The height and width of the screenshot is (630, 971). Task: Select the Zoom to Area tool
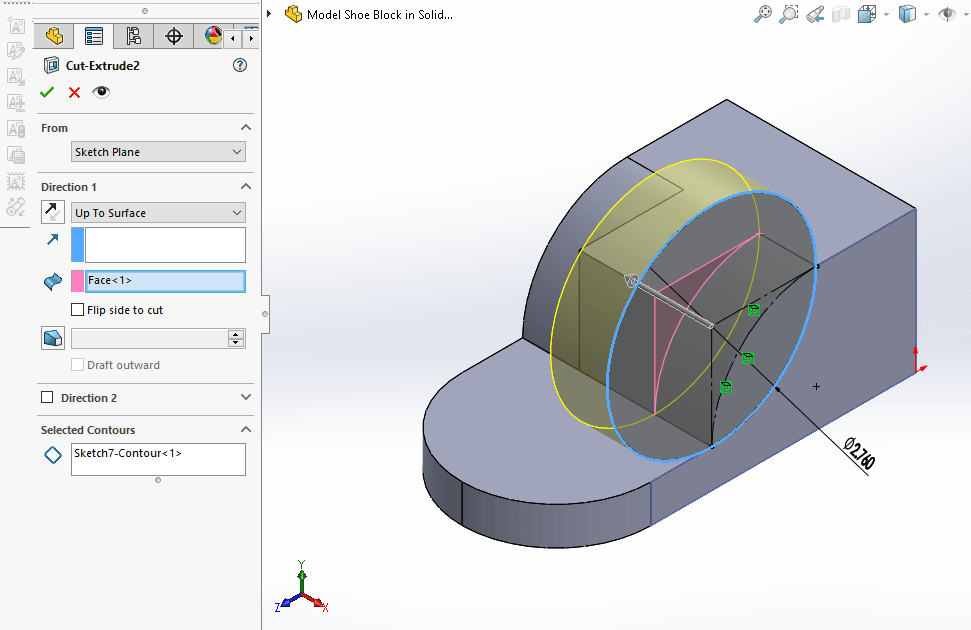coord(789,14)
